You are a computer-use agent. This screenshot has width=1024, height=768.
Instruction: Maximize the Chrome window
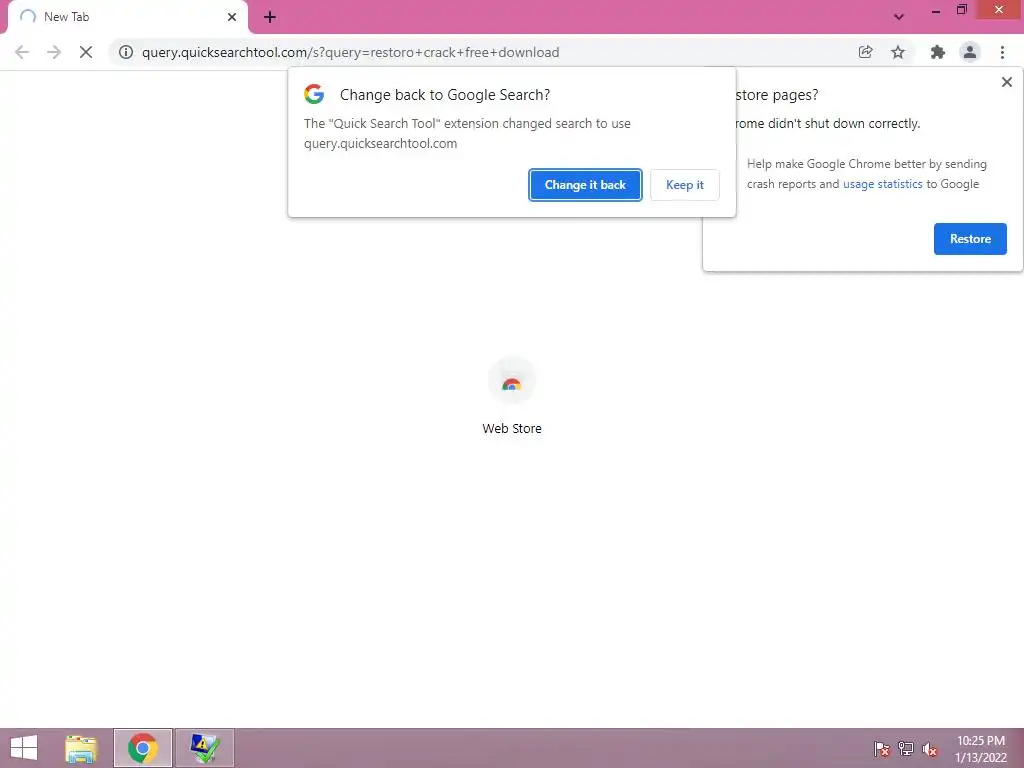pos(961,10)
